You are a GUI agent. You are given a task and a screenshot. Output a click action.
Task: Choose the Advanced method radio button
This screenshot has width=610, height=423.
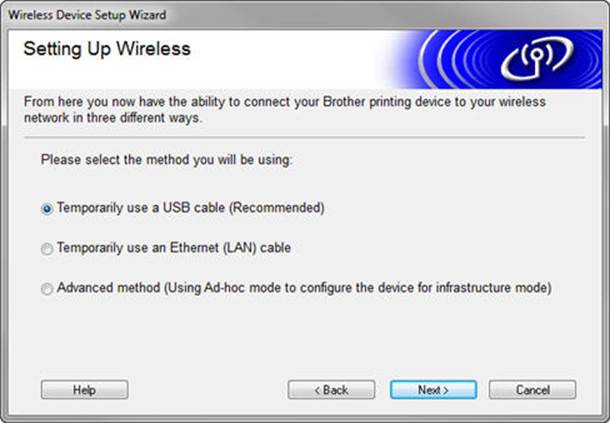(47, 289)
